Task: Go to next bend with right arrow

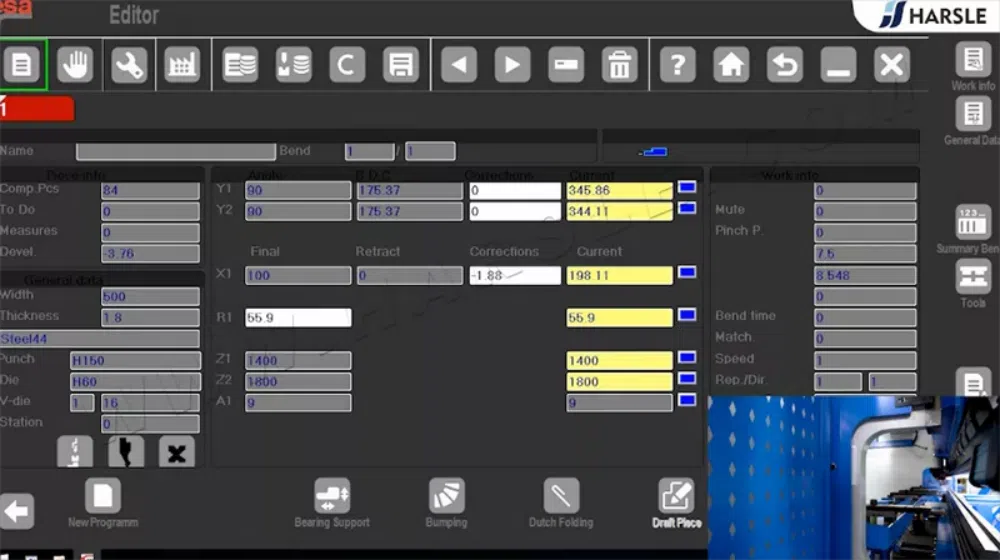Action: 512,64
